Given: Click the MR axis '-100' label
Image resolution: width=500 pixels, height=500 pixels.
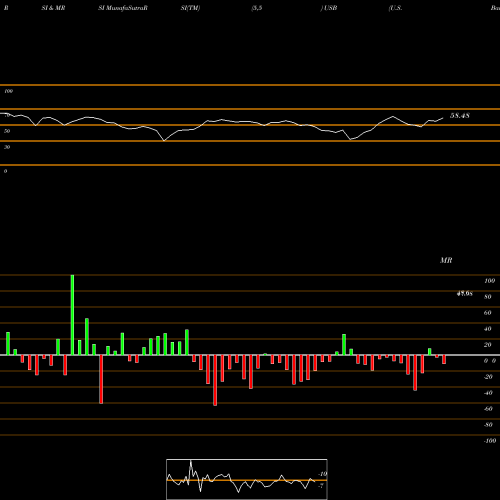Looking at the screenshot, I should click(x=490, y=441).
